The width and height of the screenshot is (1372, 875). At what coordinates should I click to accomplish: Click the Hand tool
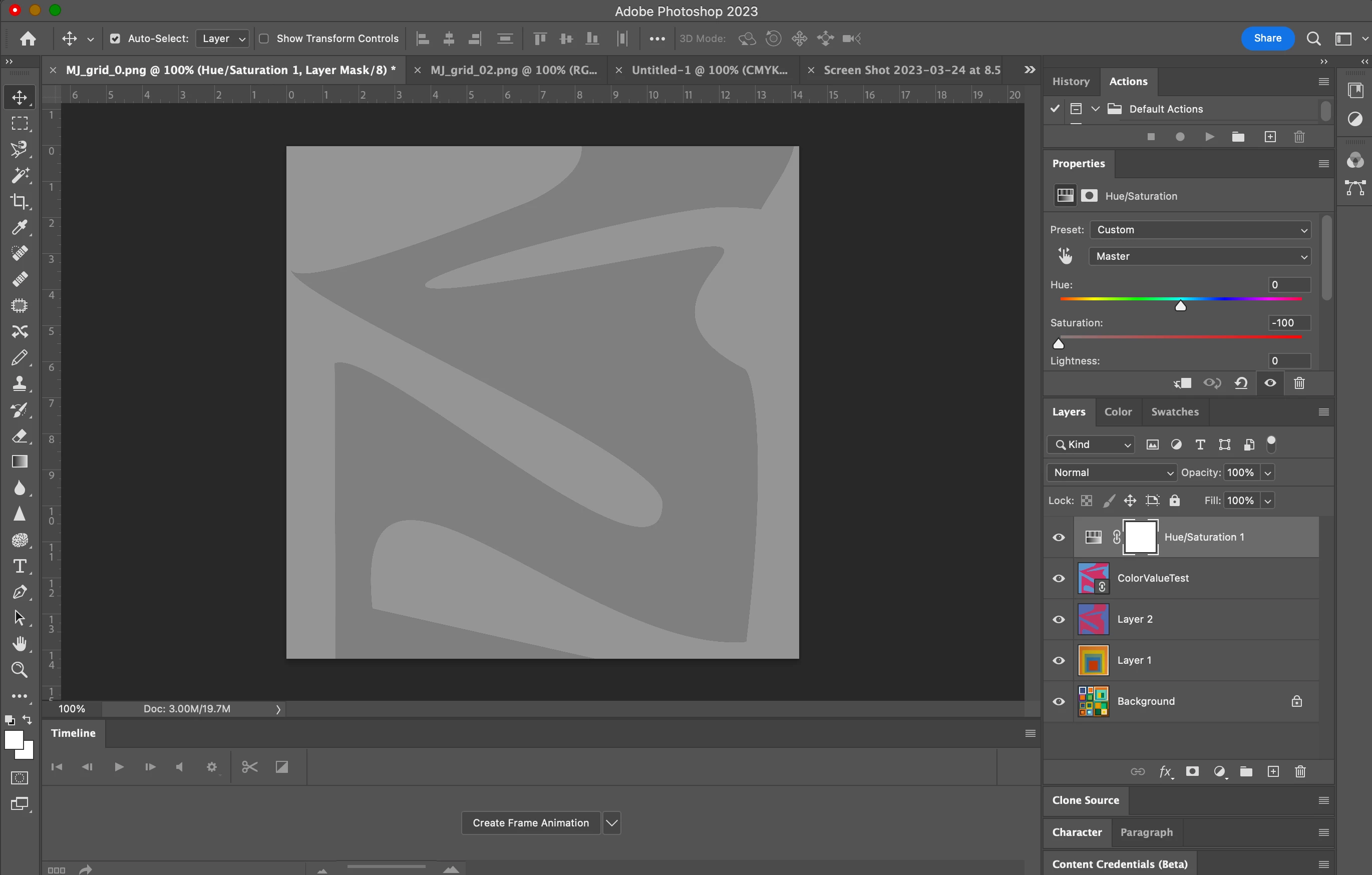20,644
